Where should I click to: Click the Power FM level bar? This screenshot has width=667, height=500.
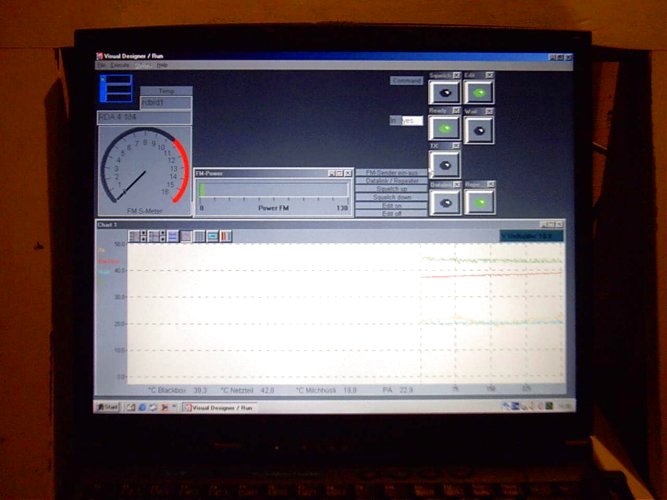tap(273, 189)
